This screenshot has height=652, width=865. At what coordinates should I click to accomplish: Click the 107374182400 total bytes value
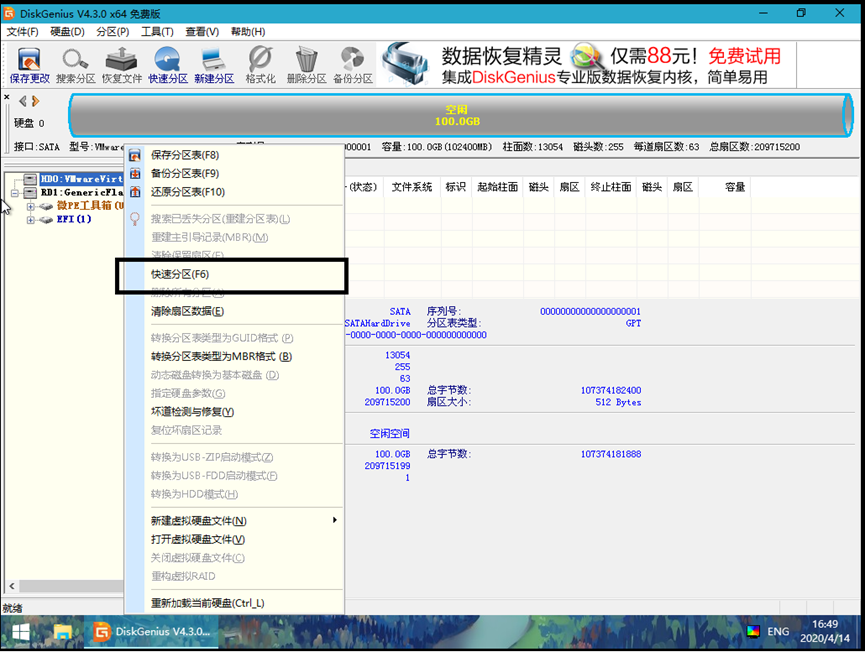611,391
